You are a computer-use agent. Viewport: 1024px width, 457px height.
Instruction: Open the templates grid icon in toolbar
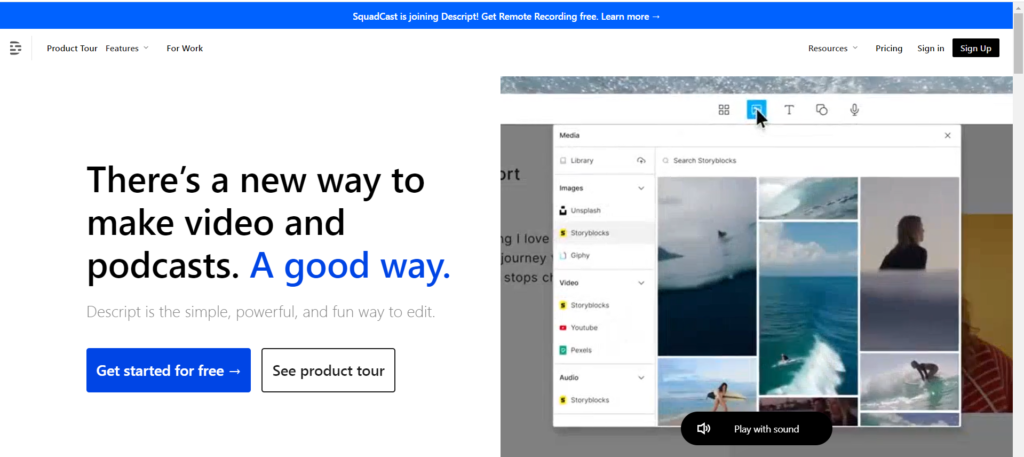click(724, 110)
